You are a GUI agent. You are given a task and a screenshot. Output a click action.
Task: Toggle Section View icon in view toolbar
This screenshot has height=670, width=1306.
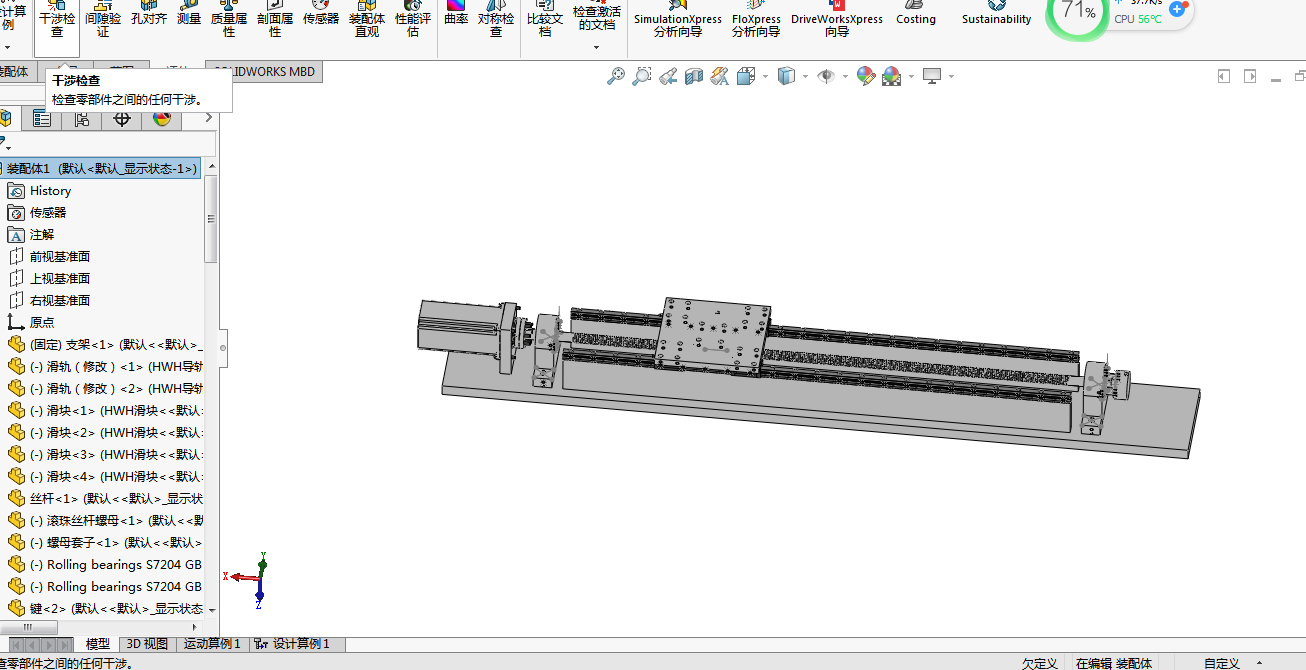[x=694, y=76]
